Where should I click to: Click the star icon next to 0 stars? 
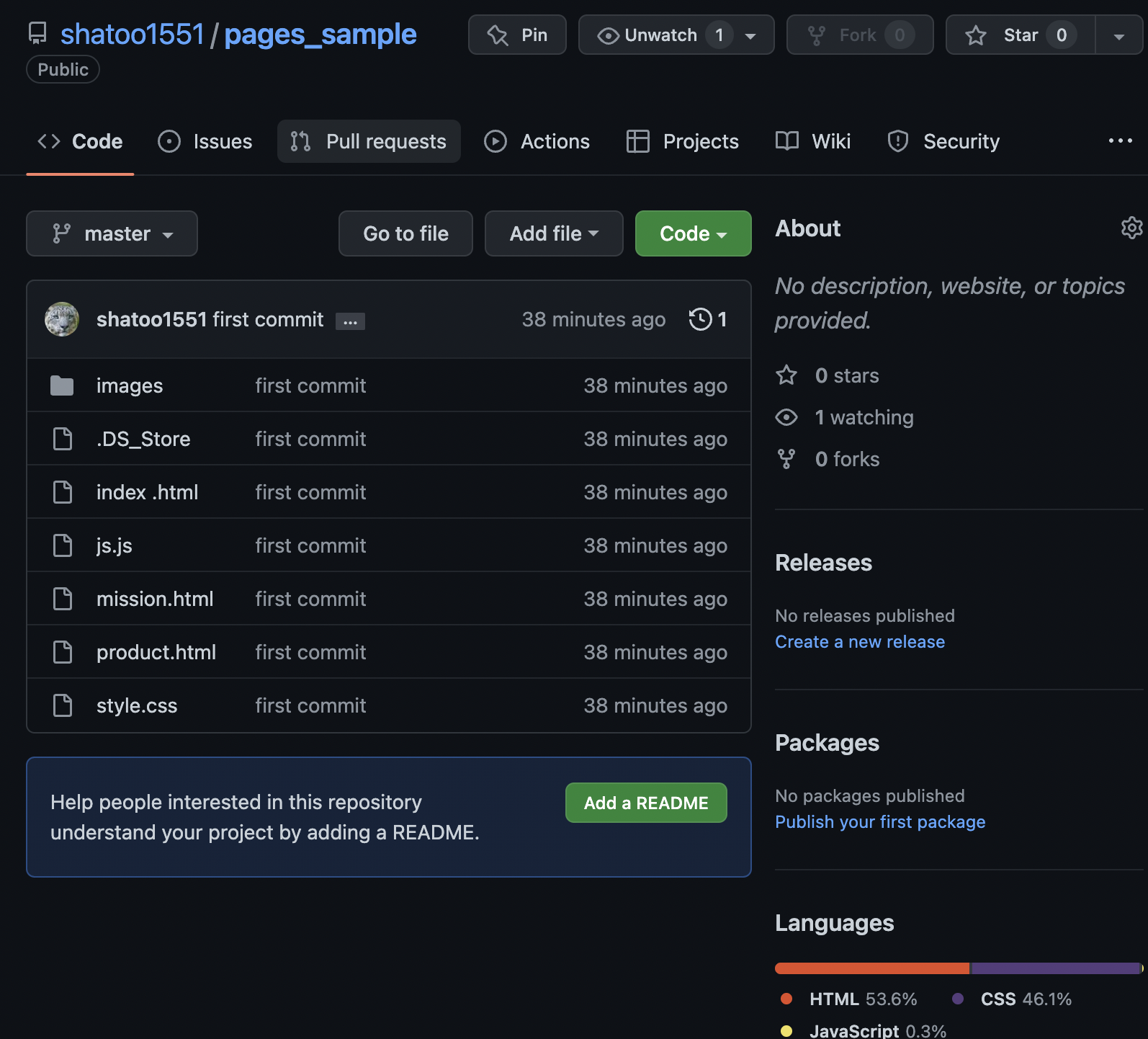786,375
